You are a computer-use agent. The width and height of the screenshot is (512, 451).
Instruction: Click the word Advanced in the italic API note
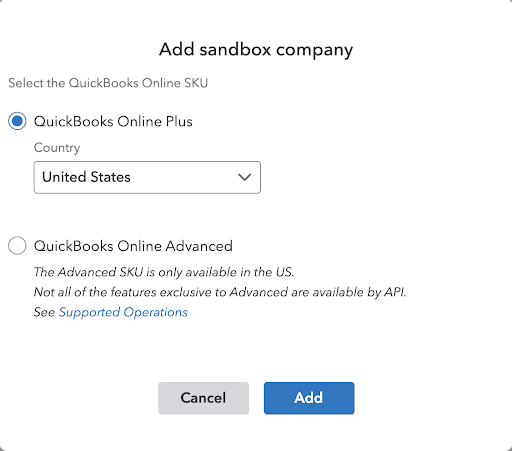259,292
